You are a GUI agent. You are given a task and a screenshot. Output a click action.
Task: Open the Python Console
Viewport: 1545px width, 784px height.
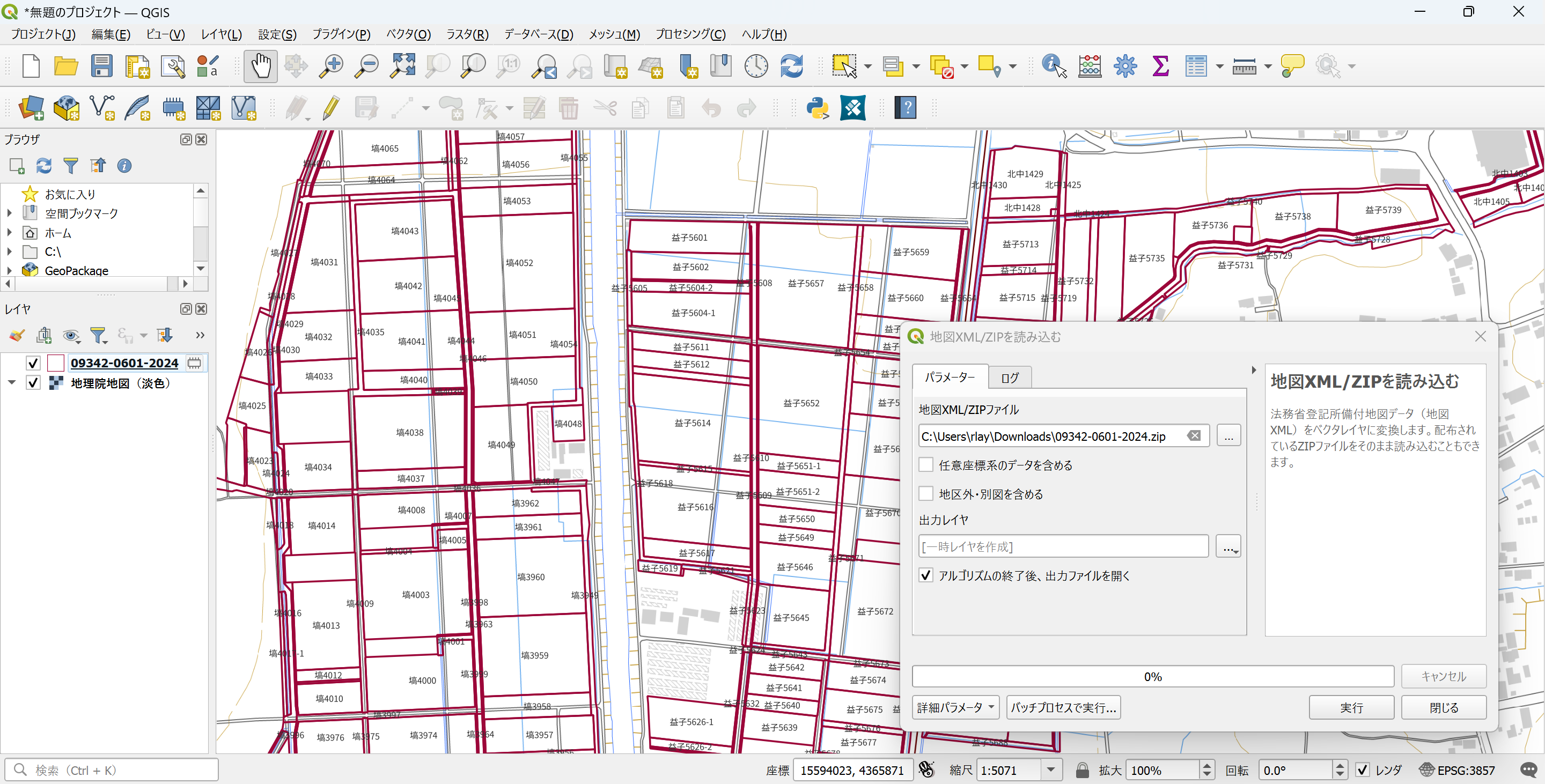tap(818, 108)
